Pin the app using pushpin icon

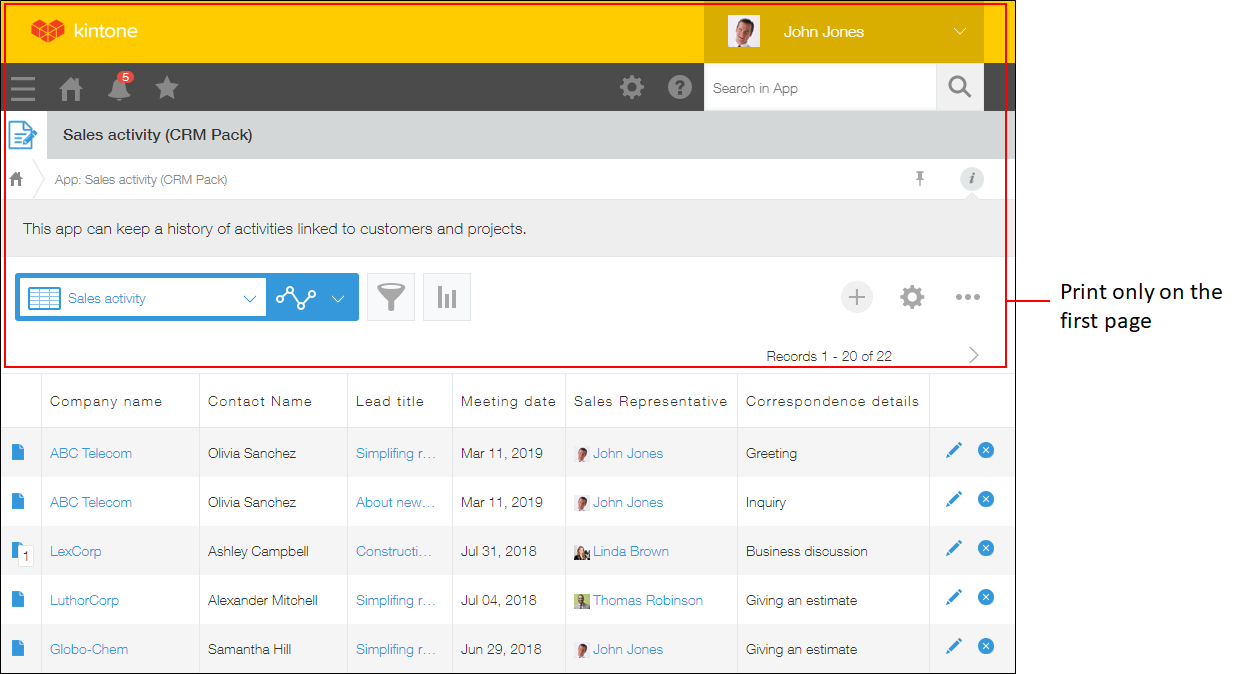(x=920, y=179)
